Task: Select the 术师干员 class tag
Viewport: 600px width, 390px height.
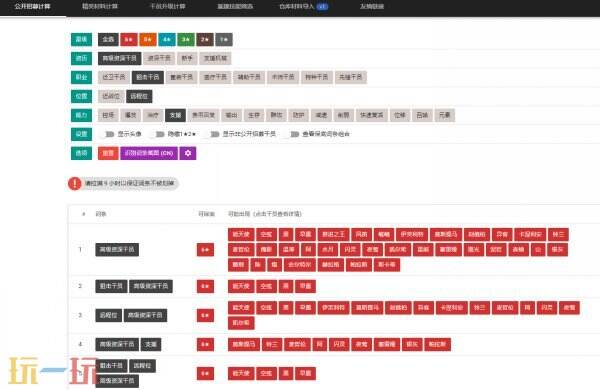Action: (283, 77)
